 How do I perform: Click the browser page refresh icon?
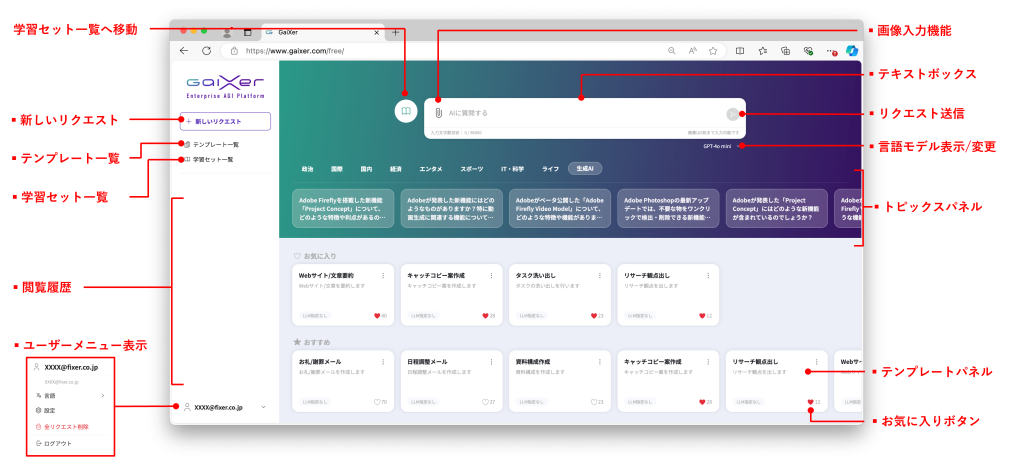point(207,50)
